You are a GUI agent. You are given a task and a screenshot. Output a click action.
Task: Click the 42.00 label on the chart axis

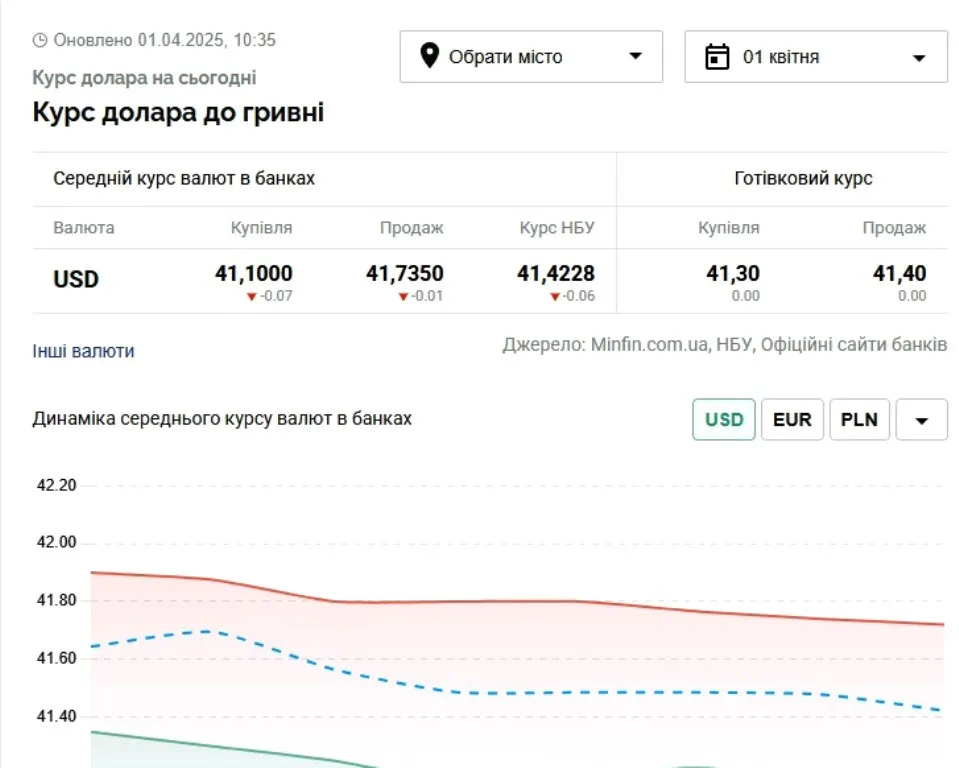[57, 541]
